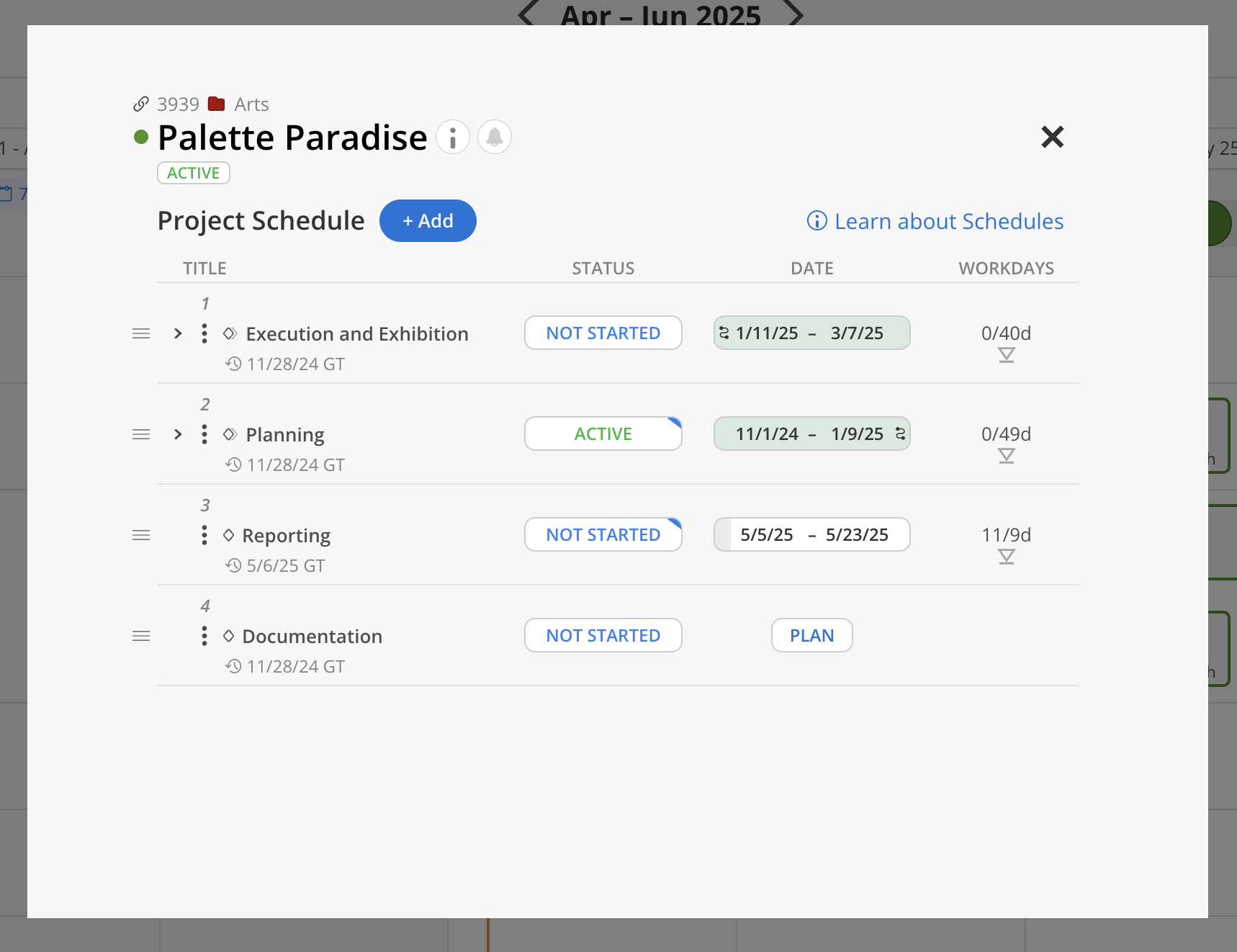Click the info icon next to Palette Paradise
The width and height of the screenshot is (1237, 952).
click(x=453, y=137)
